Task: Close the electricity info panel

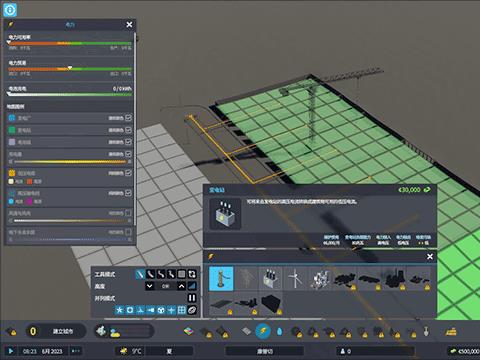Action: tap(129, 24)
